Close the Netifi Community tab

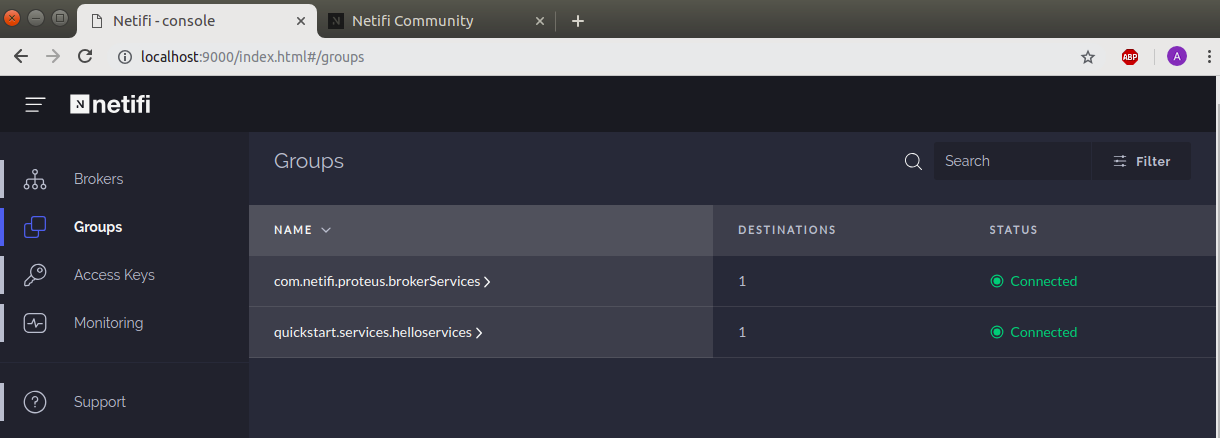[x=541, y=20]
